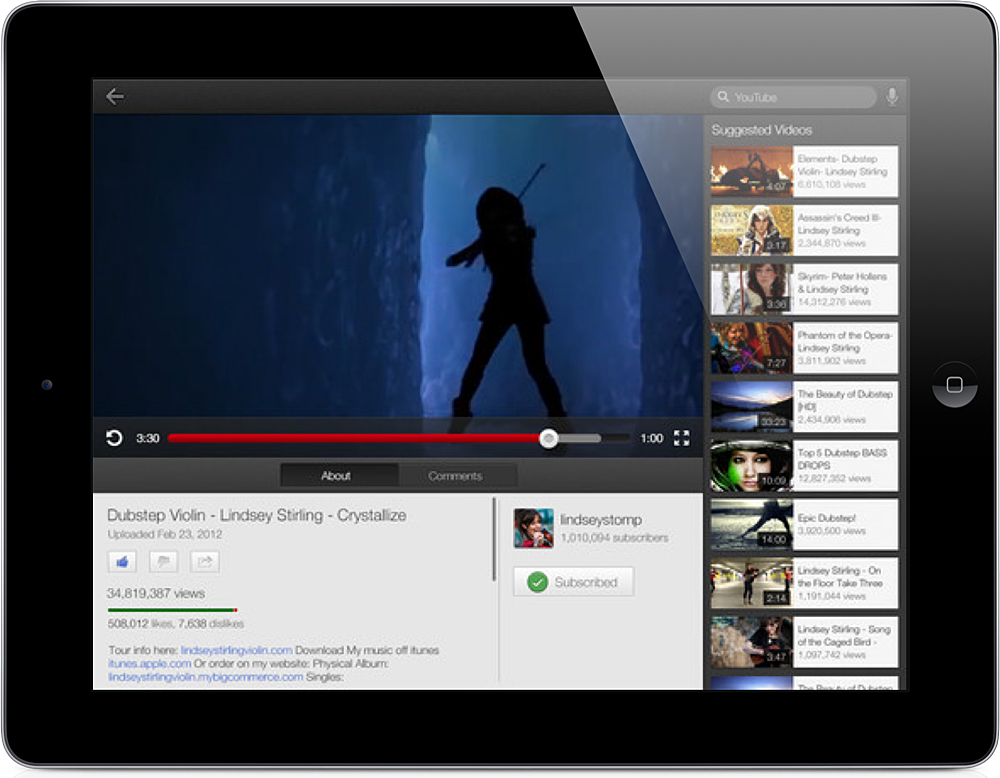Tap the back arrow icon
This screenshot has width=1000, height=778.
pyautogui.click(x=115, y=97)
